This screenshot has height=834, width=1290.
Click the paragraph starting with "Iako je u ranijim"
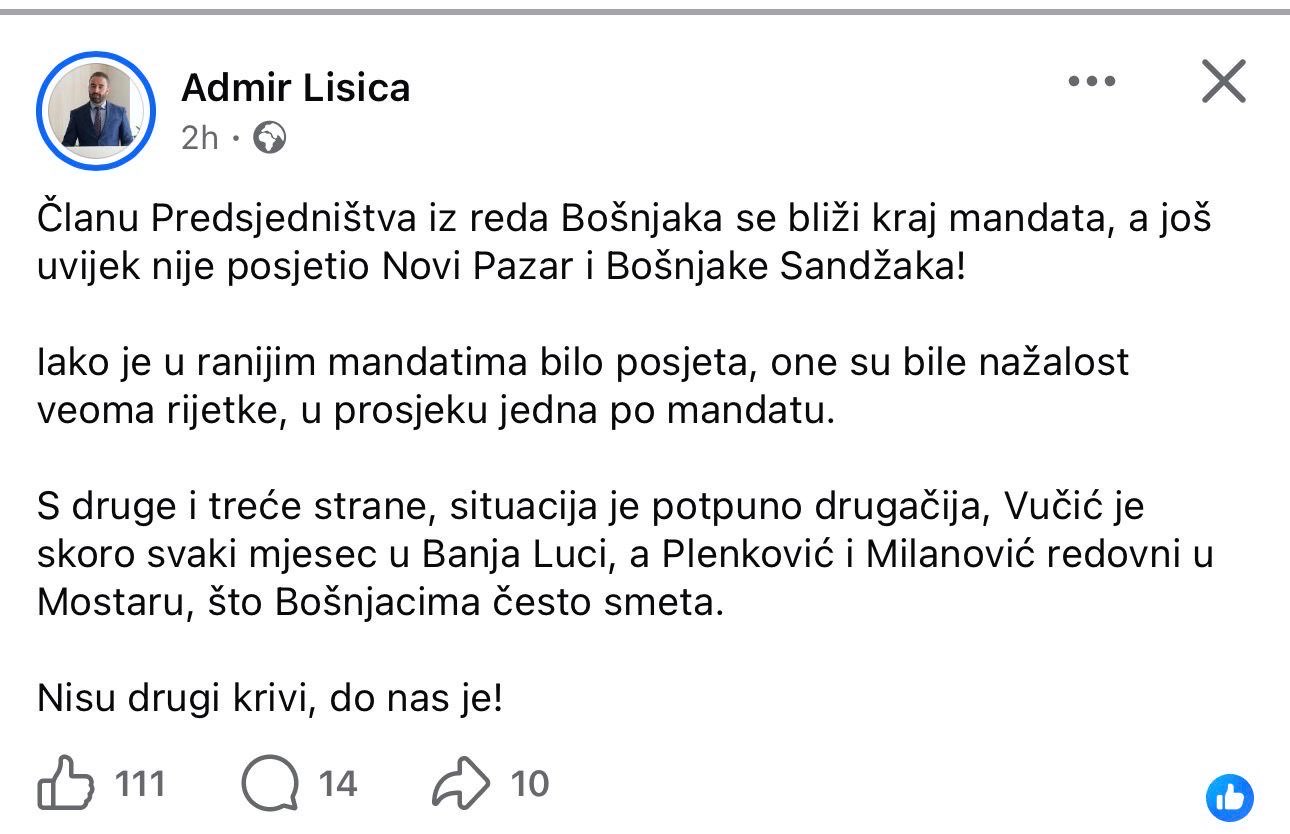[582, 386]
